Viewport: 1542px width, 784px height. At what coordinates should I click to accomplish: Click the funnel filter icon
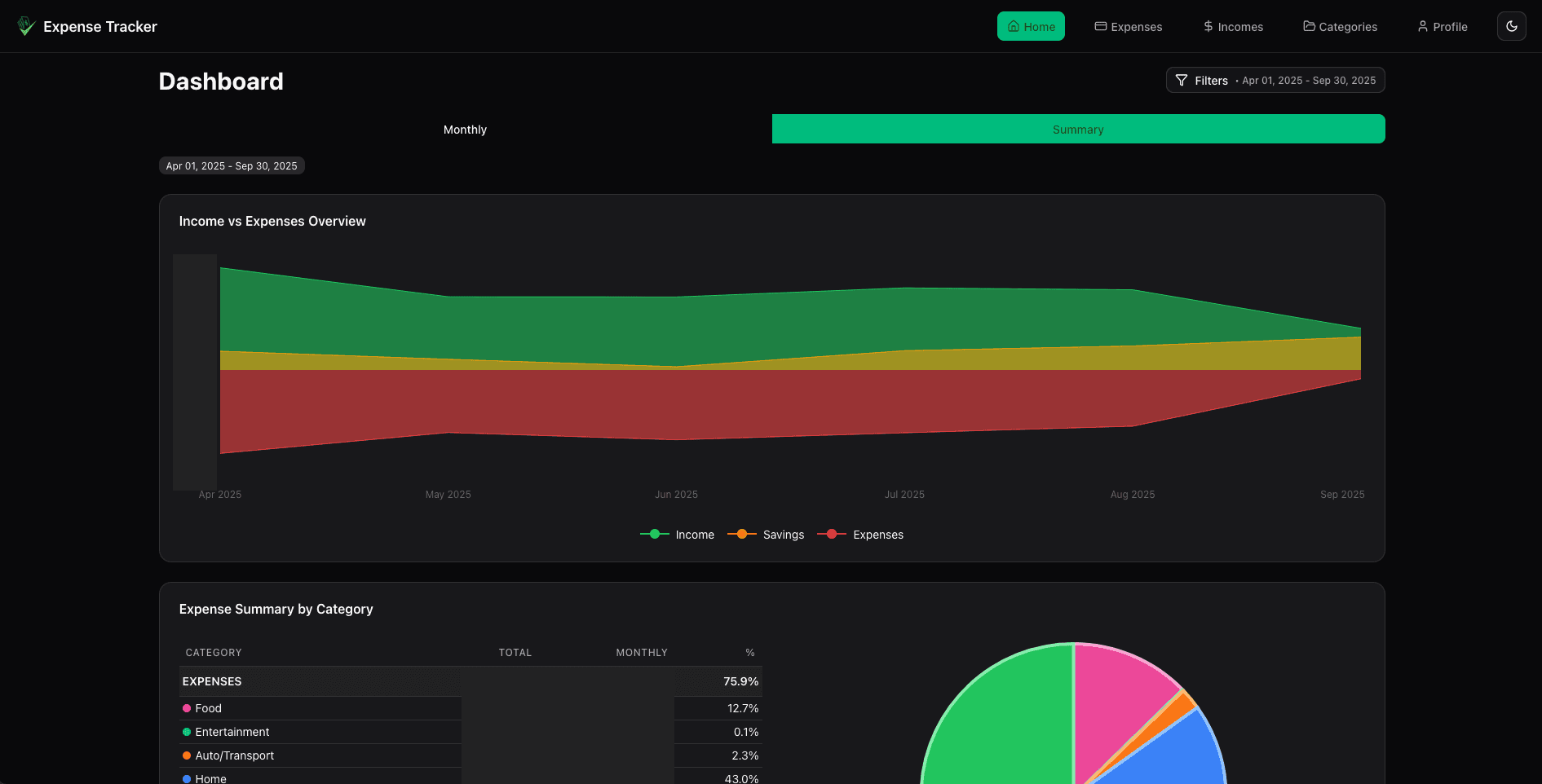1182,80
